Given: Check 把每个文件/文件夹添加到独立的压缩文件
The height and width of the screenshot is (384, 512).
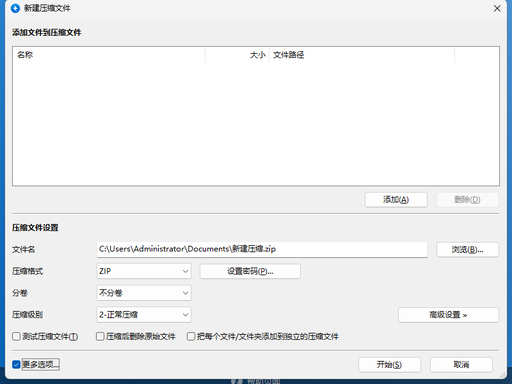Looking at the screenshot, I should coord(191,336).
